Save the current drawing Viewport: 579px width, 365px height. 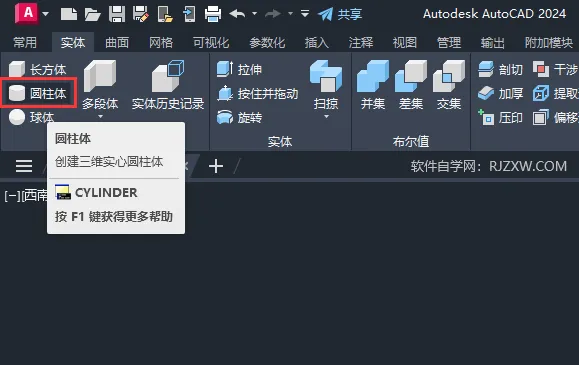[117, 14]
